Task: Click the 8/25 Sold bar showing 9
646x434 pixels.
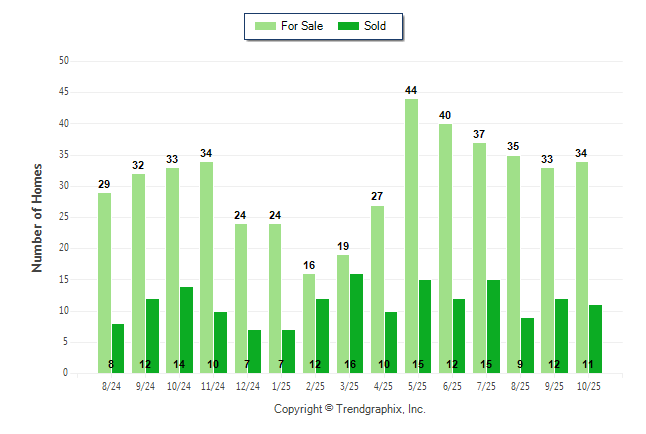Action: [528, 345]
